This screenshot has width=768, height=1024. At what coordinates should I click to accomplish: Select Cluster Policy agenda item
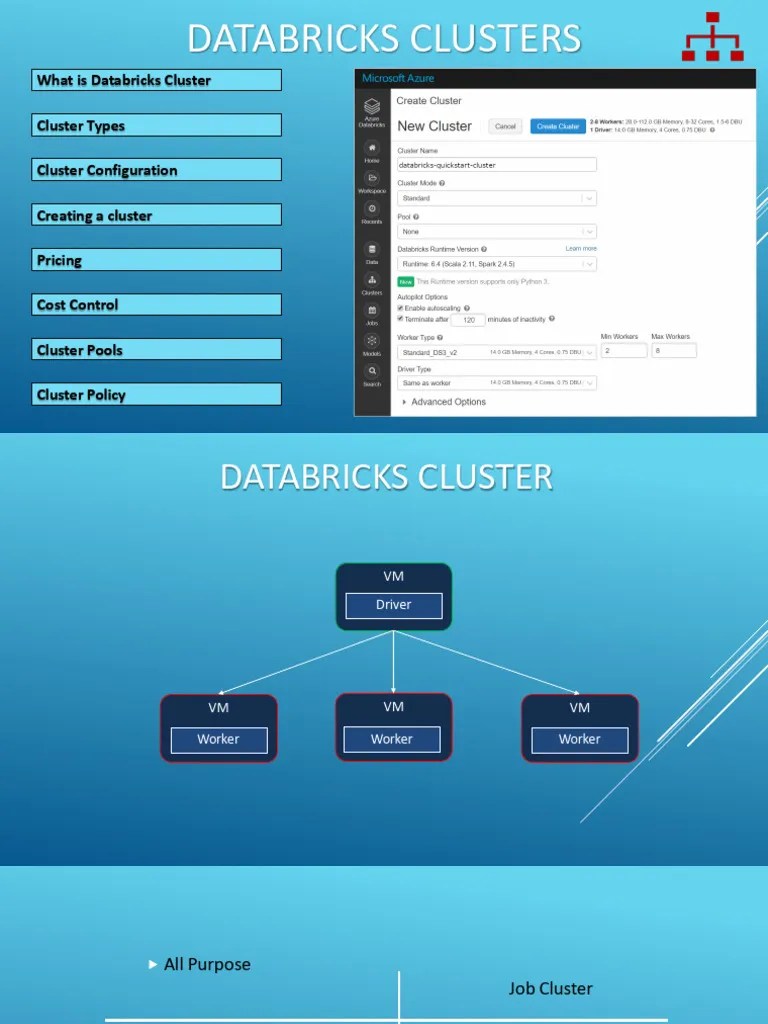156,394
